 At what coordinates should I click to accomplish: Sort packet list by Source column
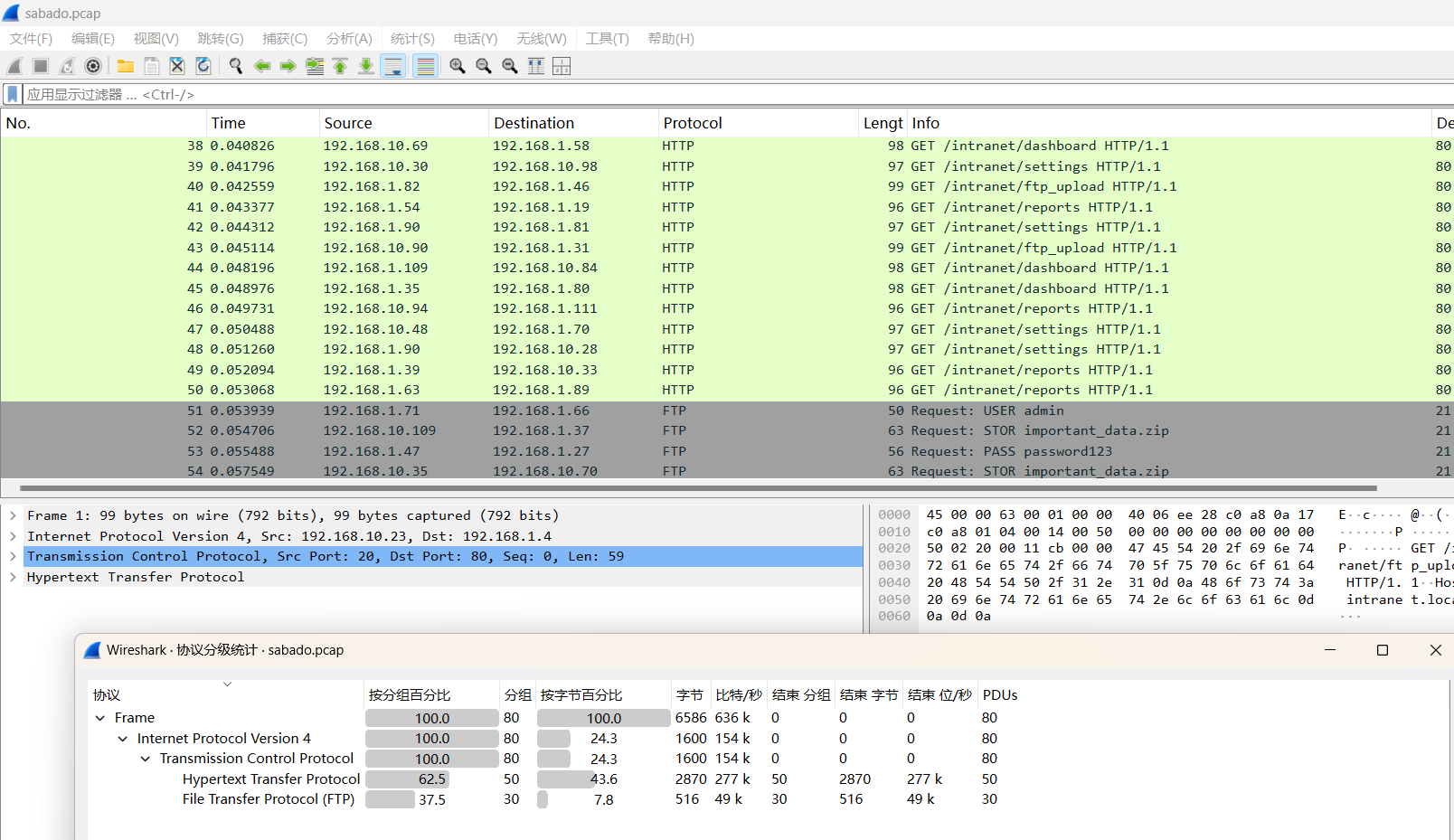pyautogui.click(x=404, y=123)
